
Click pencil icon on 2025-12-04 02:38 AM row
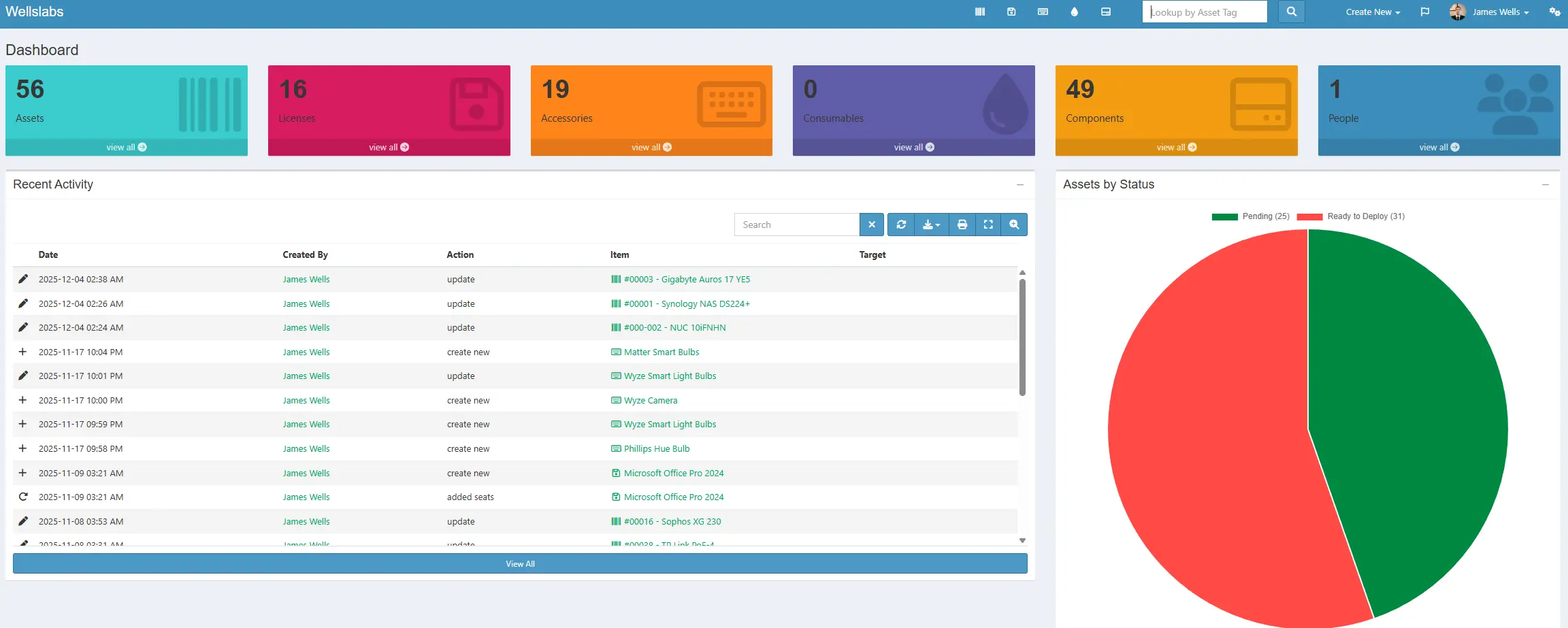pos(23,279)
